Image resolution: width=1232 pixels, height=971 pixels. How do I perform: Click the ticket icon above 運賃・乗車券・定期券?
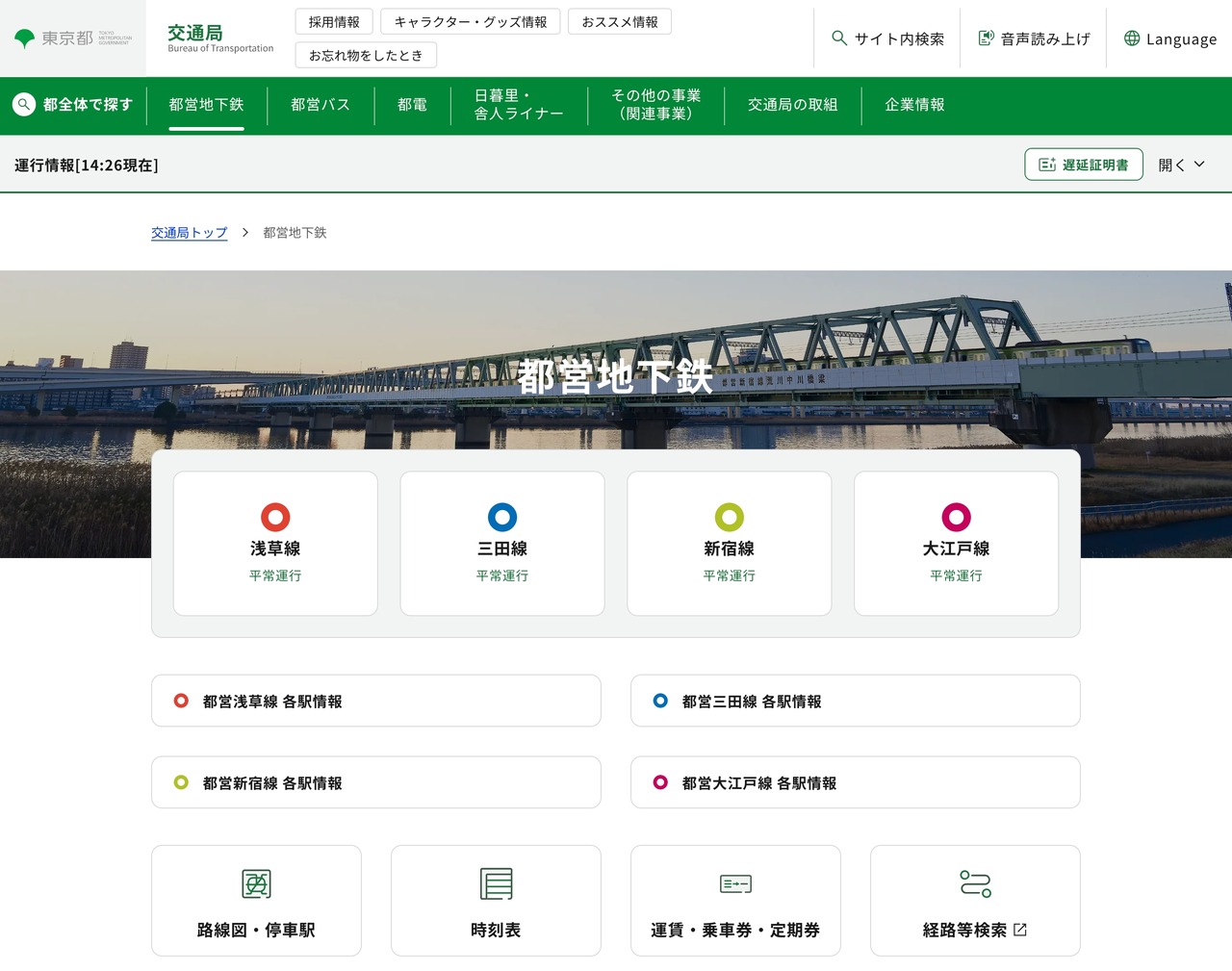tap(735, 883)
